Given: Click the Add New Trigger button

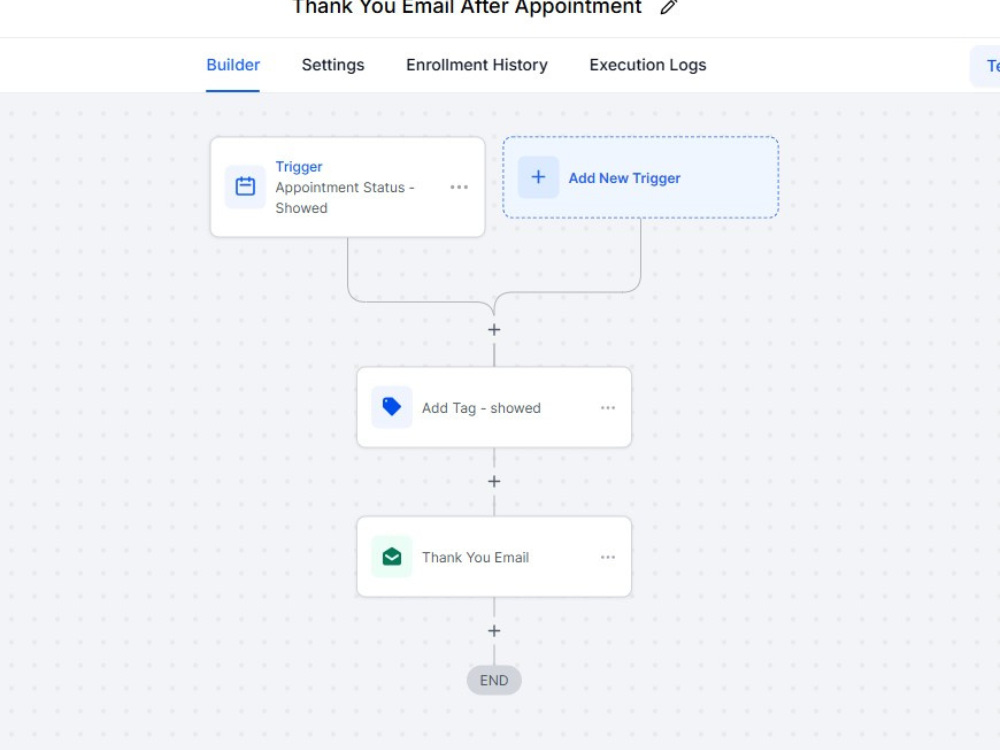Looking at the screenshot, I should pyautogui.click(x=640, y=177).
